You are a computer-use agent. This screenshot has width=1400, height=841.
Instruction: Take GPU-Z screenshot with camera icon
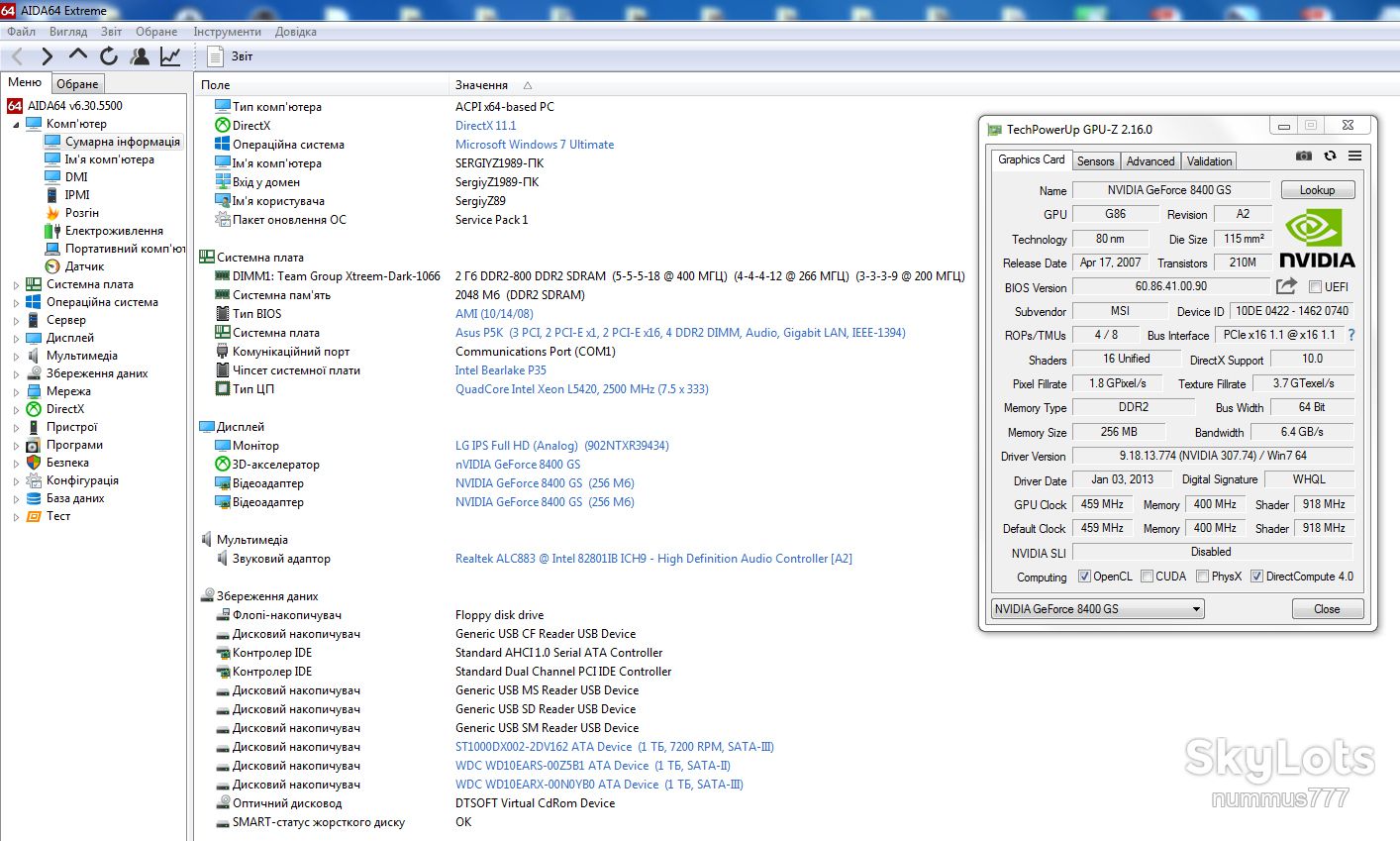pos(1304,156)
